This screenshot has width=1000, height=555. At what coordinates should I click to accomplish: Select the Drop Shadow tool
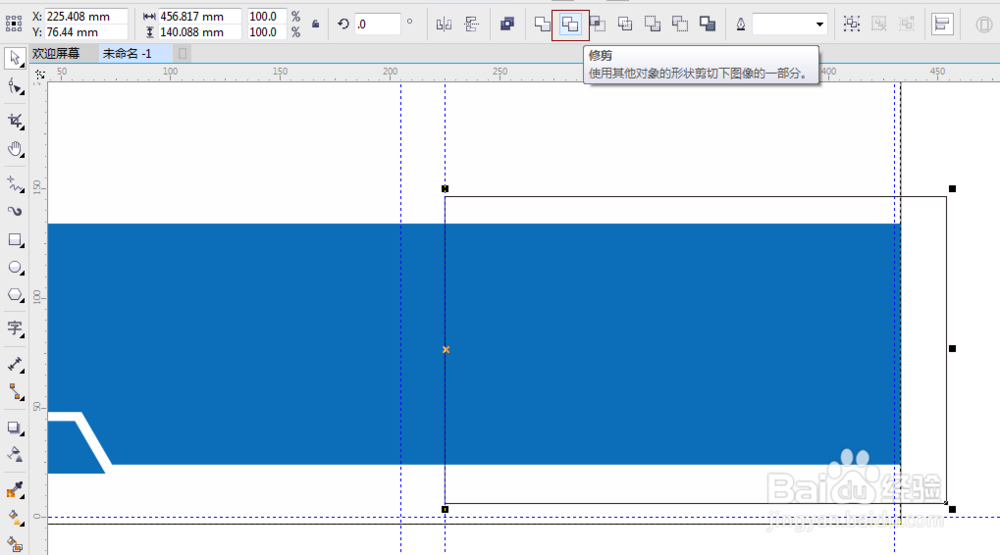[15, 427]
